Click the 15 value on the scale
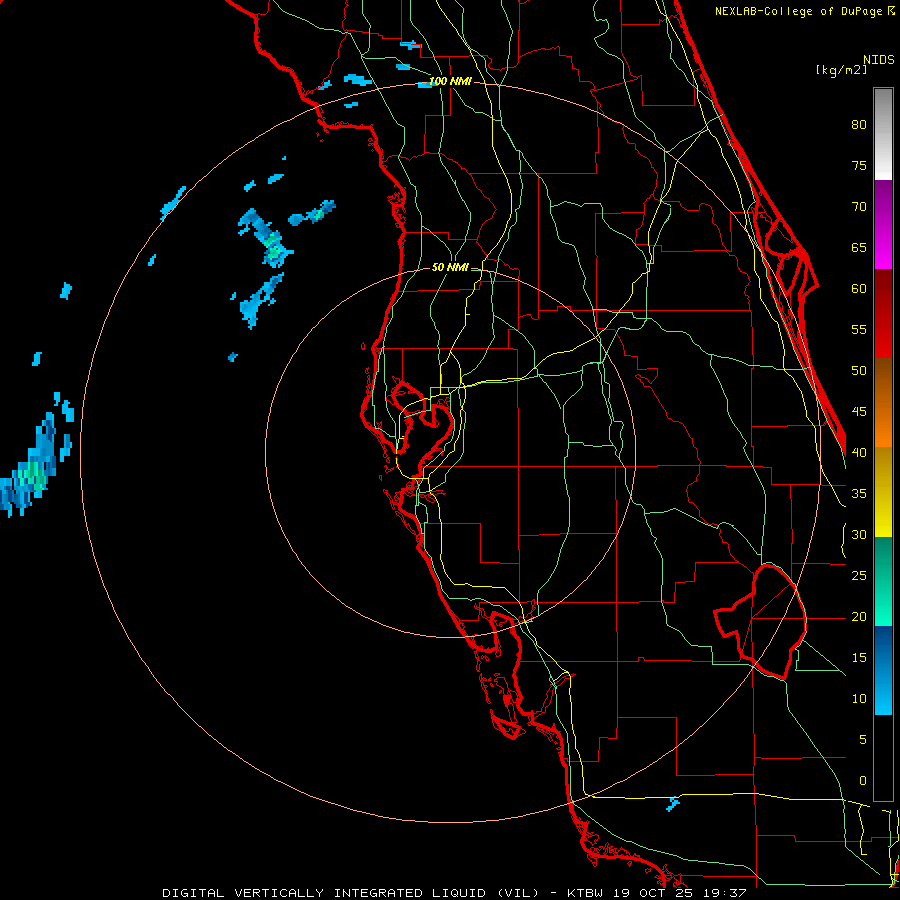900x900 pixels. pos(859,657)
